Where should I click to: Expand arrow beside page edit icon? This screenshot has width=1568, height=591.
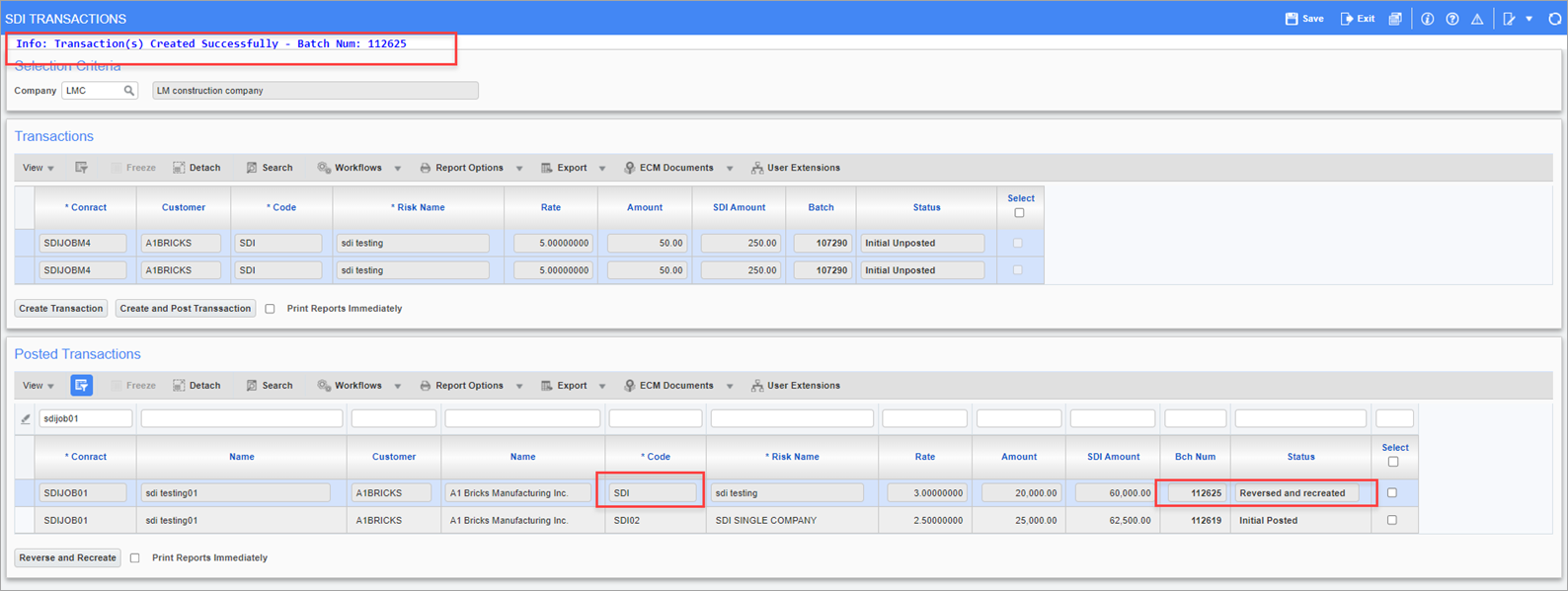pos(1529,19)
